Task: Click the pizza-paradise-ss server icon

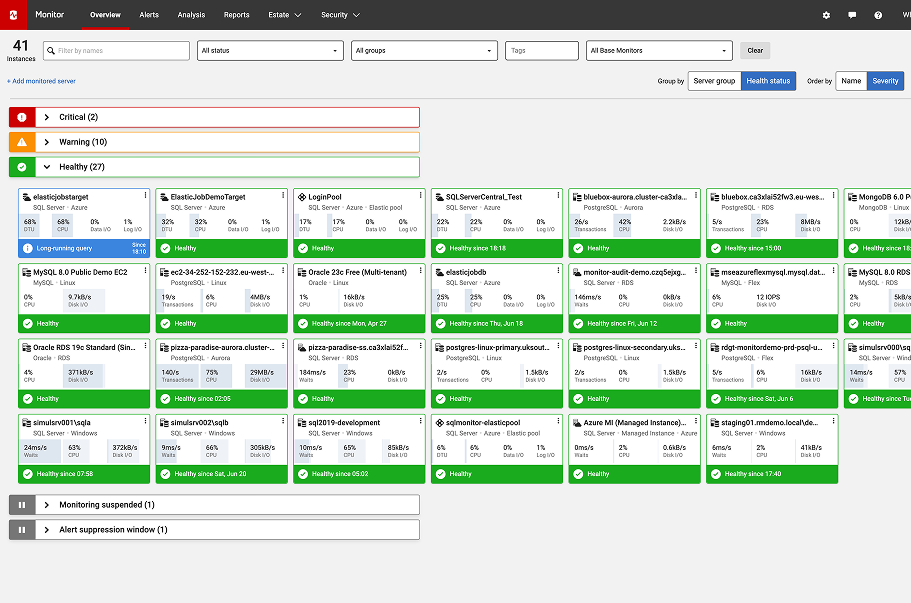Action: point(302,347)
